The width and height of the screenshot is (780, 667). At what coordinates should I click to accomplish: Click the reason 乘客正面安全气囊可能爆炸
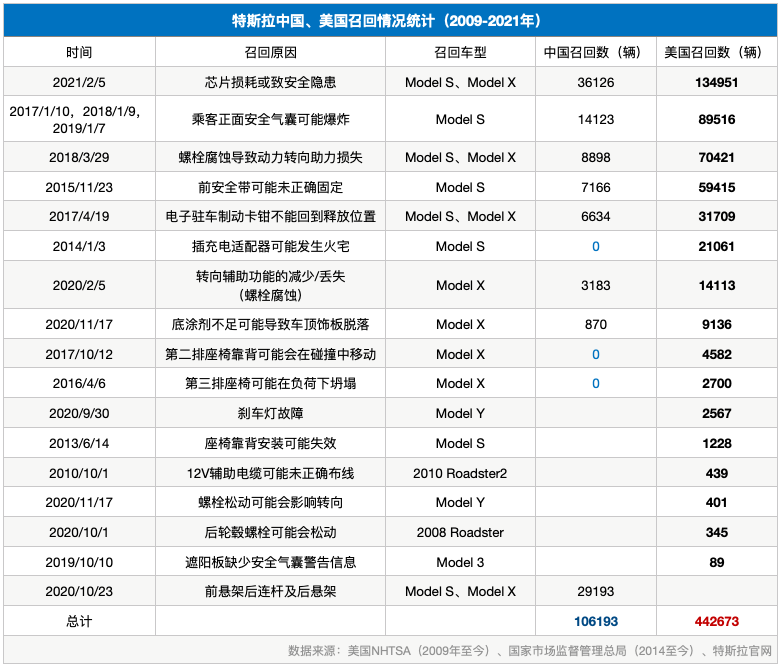270,119
